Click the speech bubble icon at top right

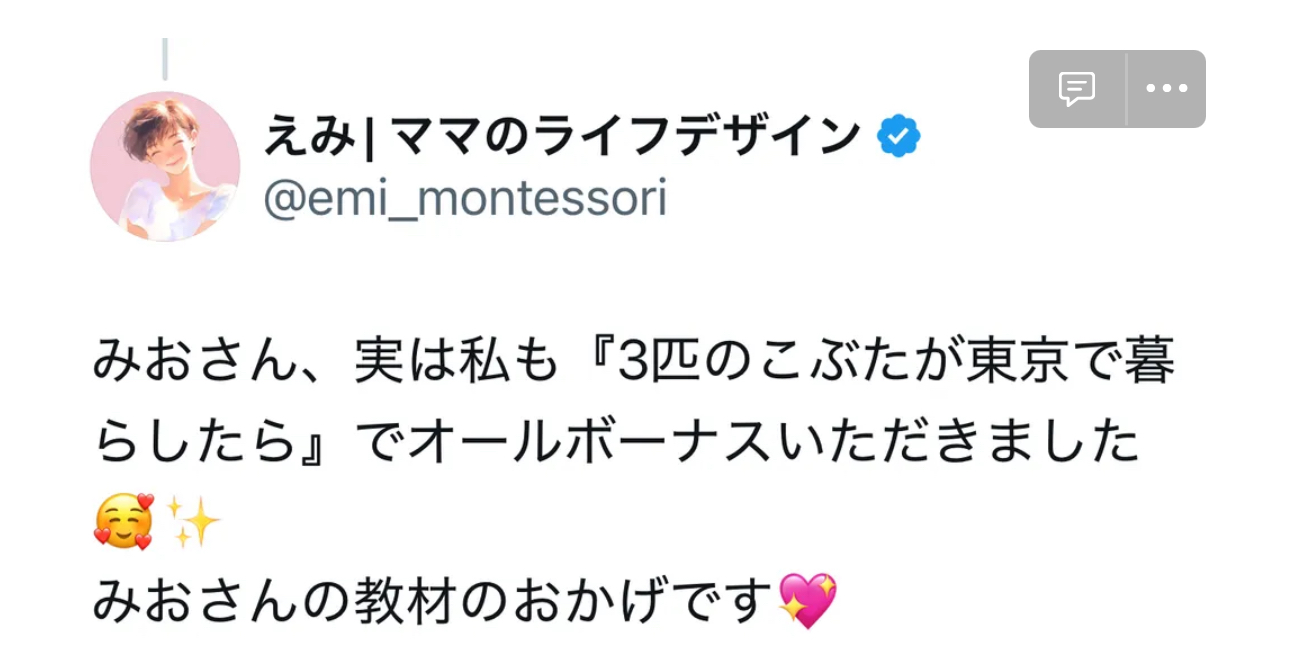[x=1077, y=89]
